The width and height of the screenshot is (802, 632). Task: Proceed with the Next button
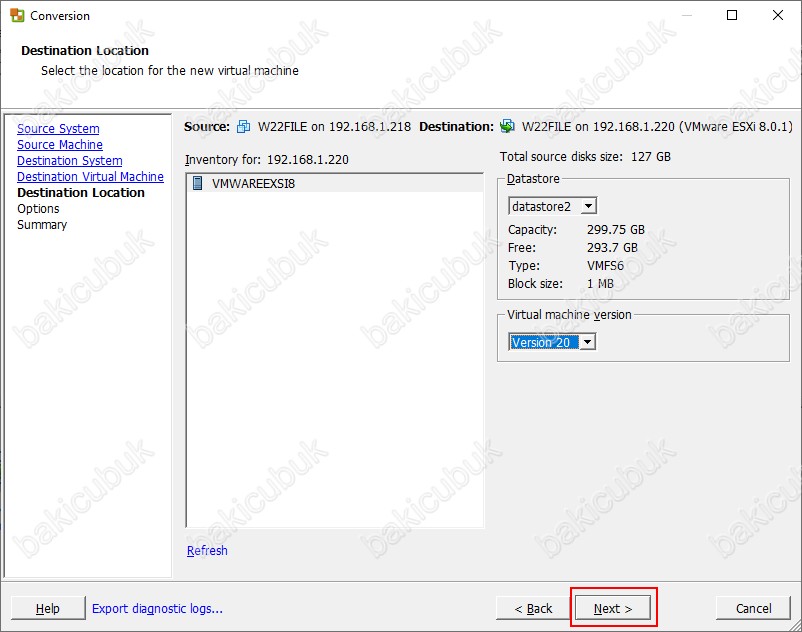tap(613, 608)
